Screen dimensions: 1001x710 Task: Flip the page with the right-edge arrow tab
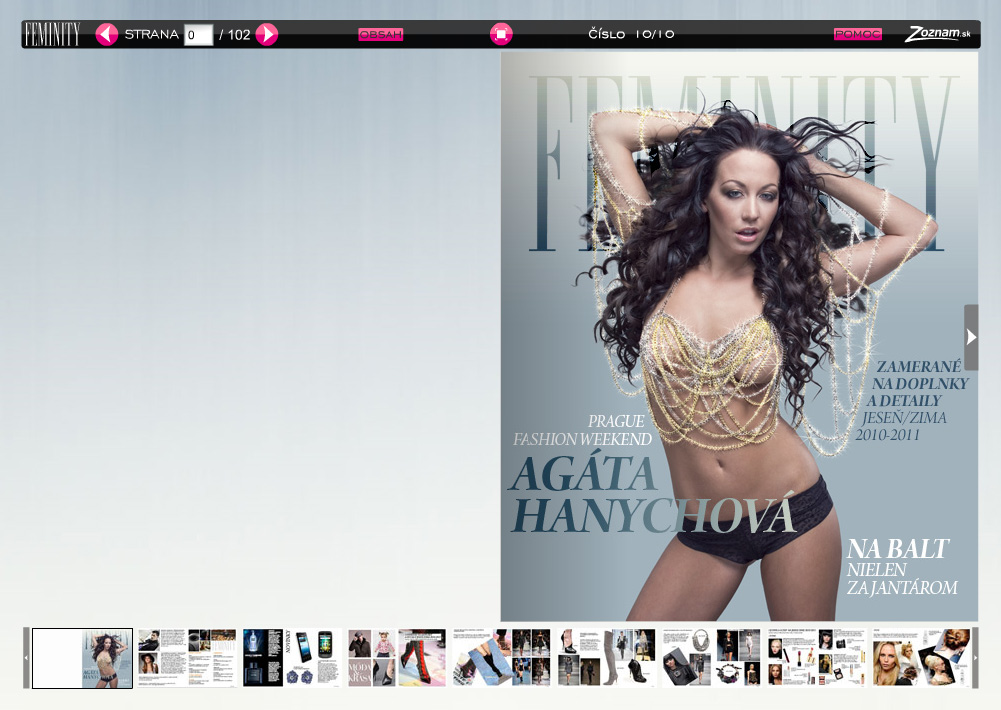971,337
